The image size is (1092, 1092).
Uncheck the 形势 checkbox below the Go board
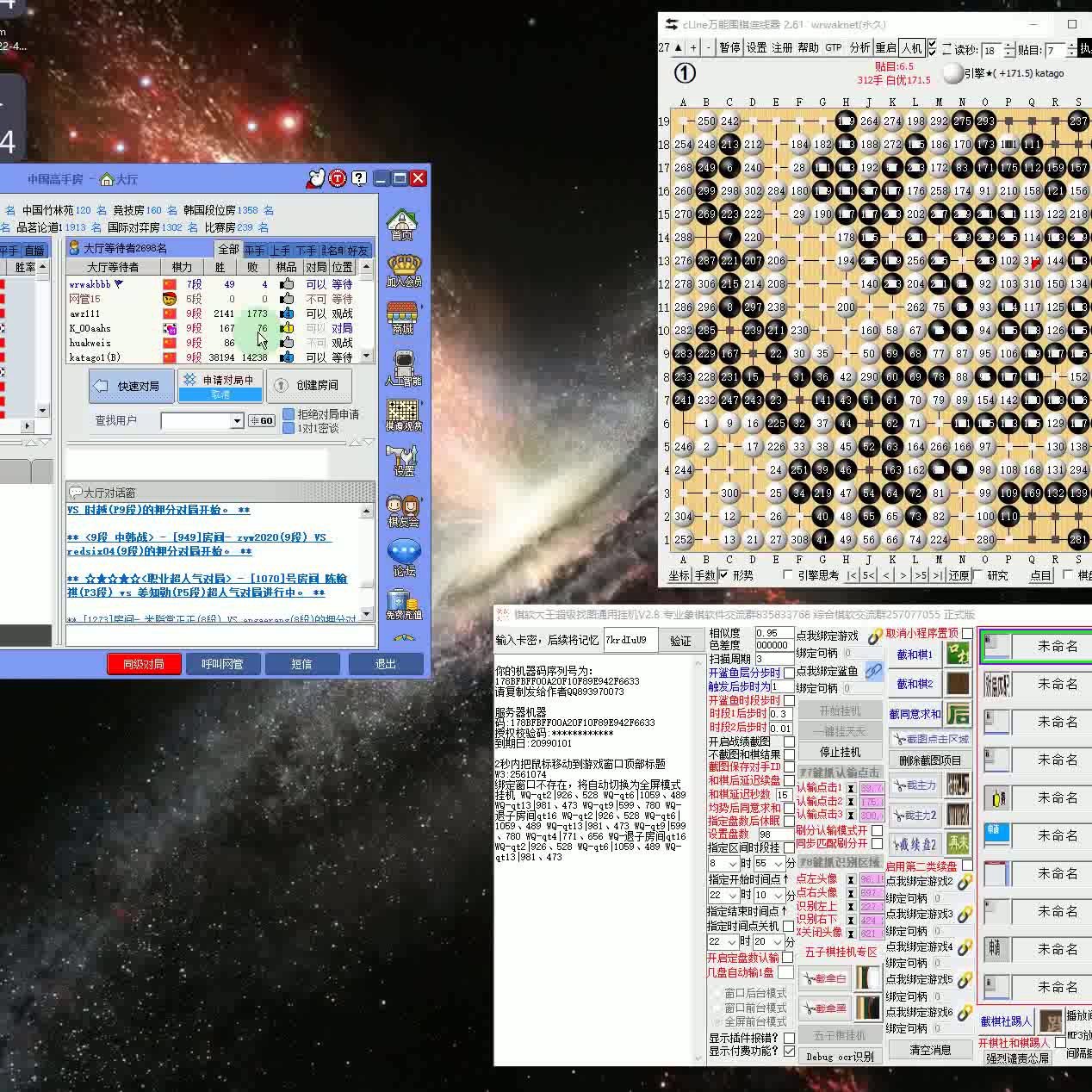coord(723,575)
